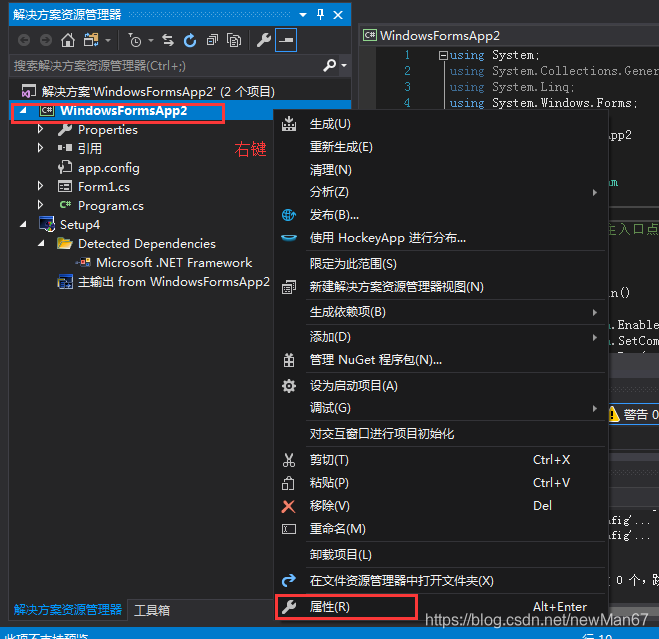Collapse the Setup4 project node

tap(23, 224)
